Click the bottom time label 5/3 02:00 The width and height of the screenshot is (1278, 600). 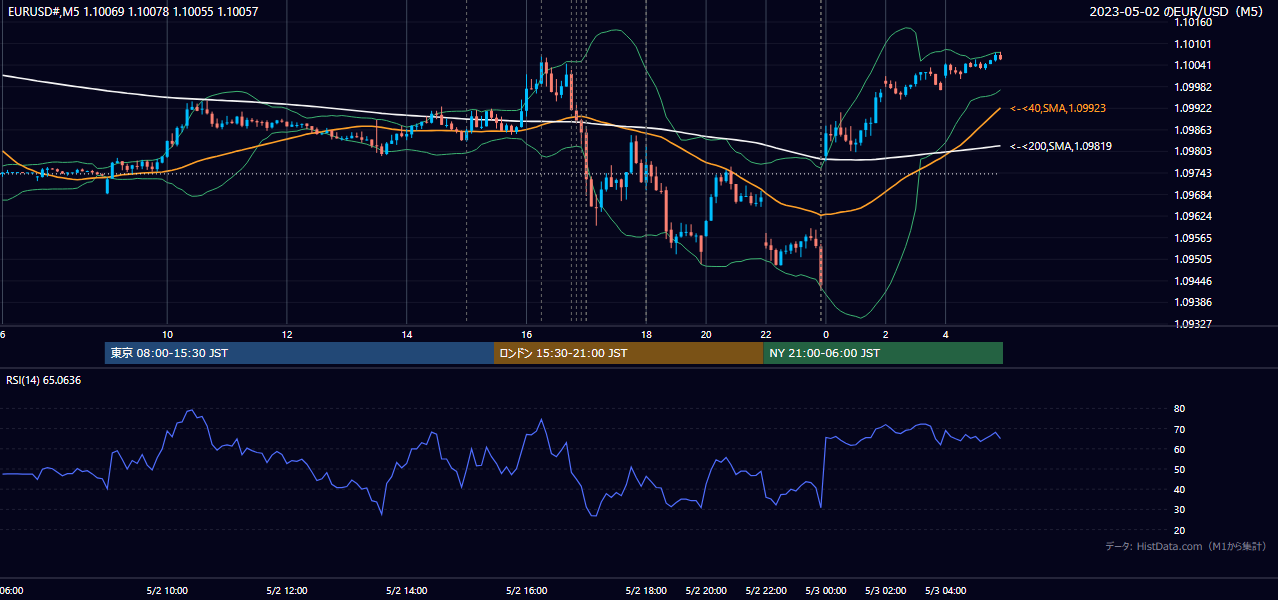(886, 591)
